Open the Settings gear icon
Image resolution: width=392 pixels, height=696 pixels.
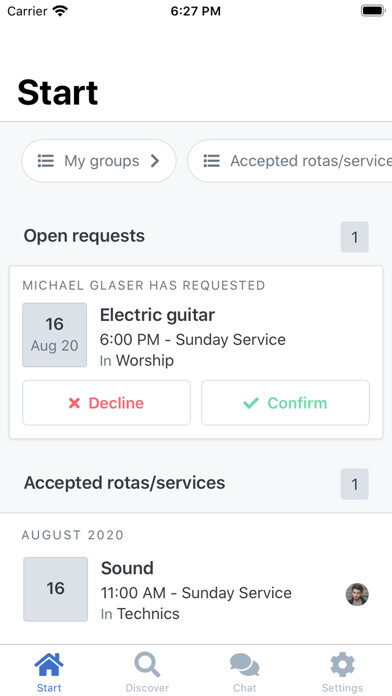coord(342,665)
